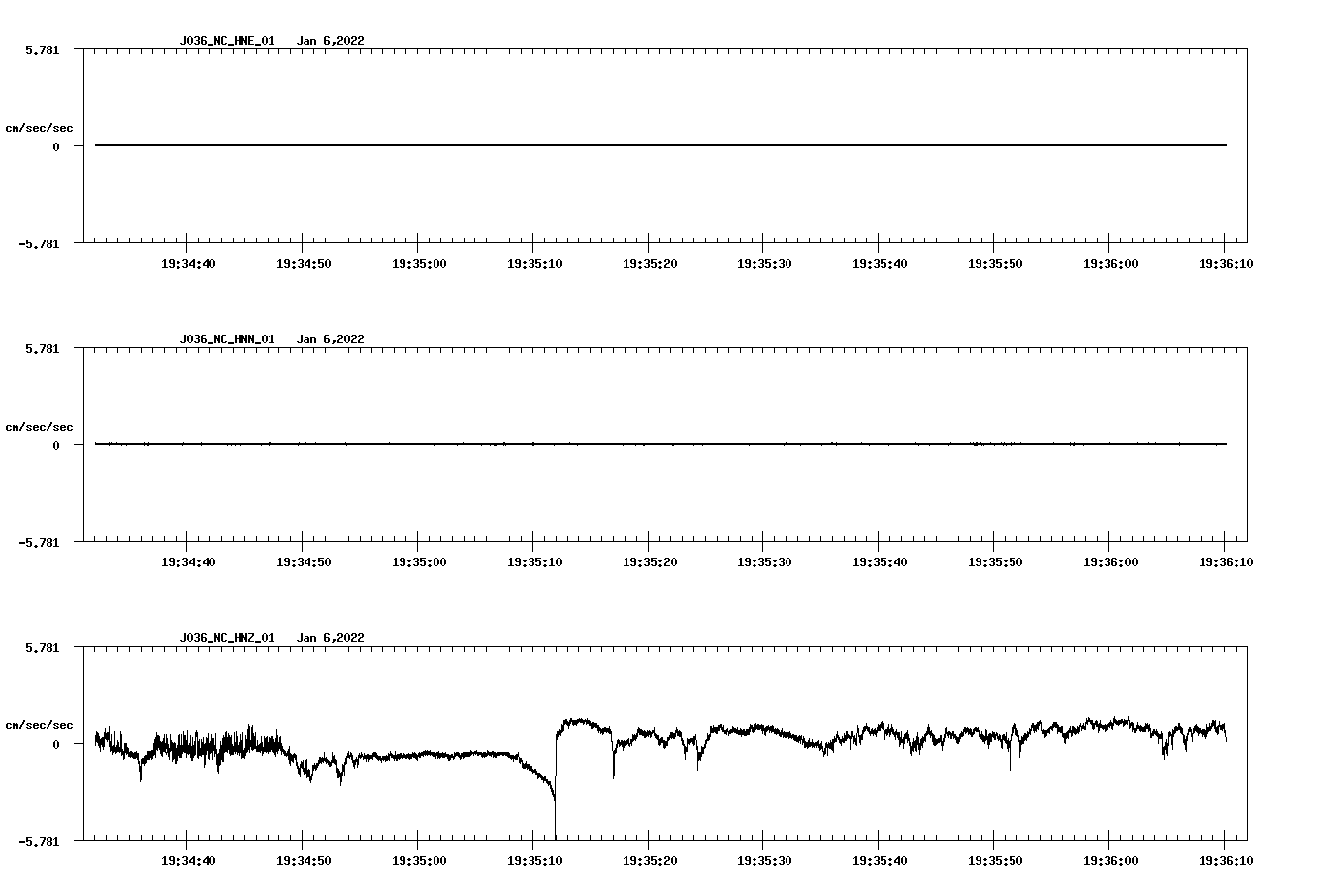Click the 19:35:50 time label under HNE plot
The width and height of the screenshot is (1317, 896).
(994, 264)
